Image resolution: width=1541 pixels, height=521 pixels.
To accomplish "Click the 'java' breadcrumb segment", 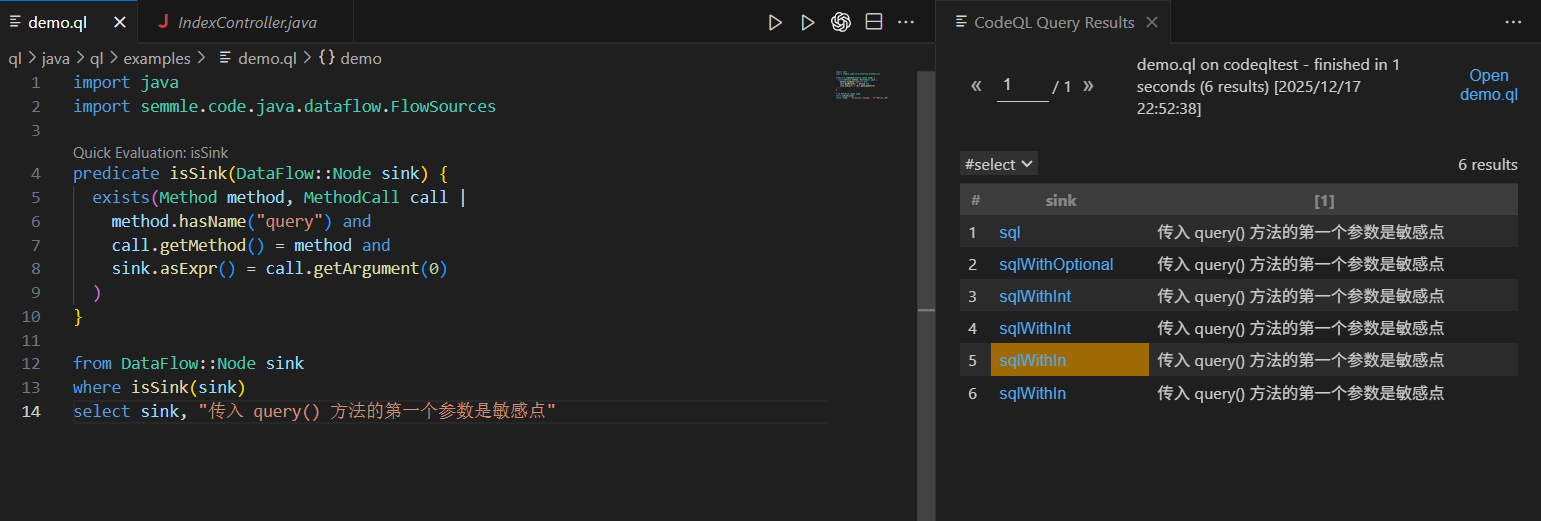I will coord(55,58).
